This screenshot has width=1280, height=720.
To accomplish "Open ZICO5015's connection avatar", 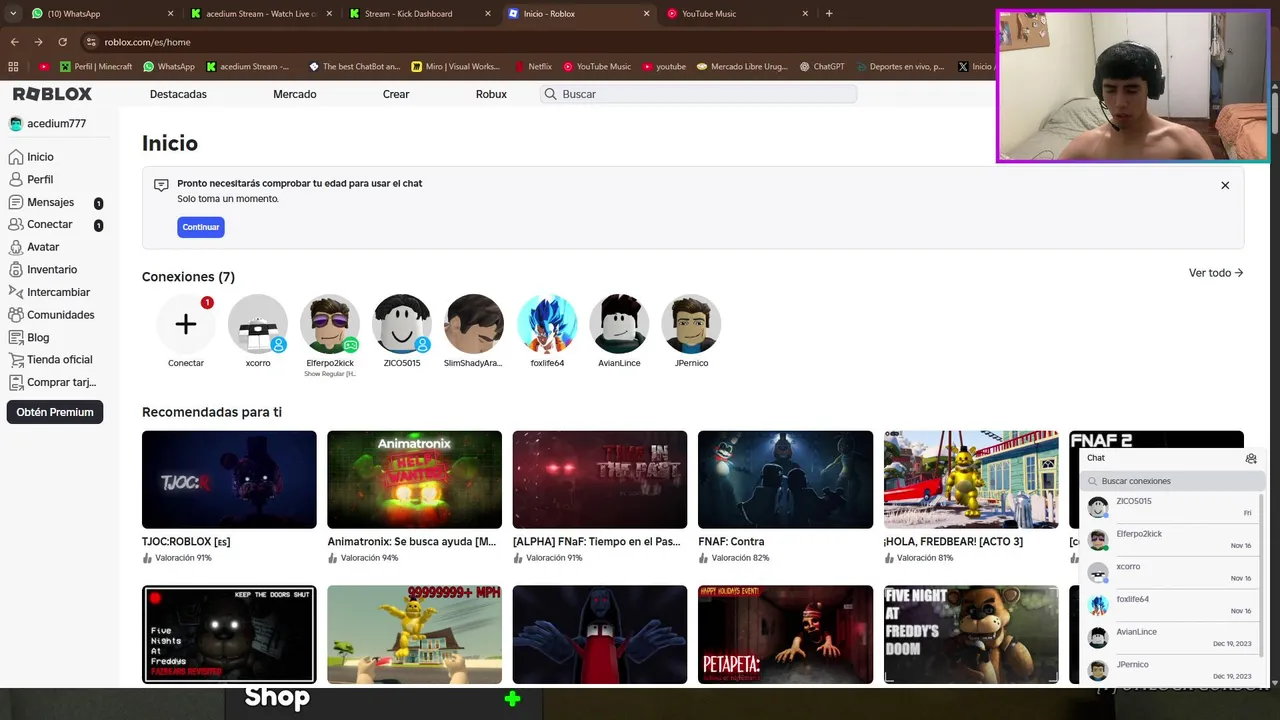I will click(x=402, y=324).
